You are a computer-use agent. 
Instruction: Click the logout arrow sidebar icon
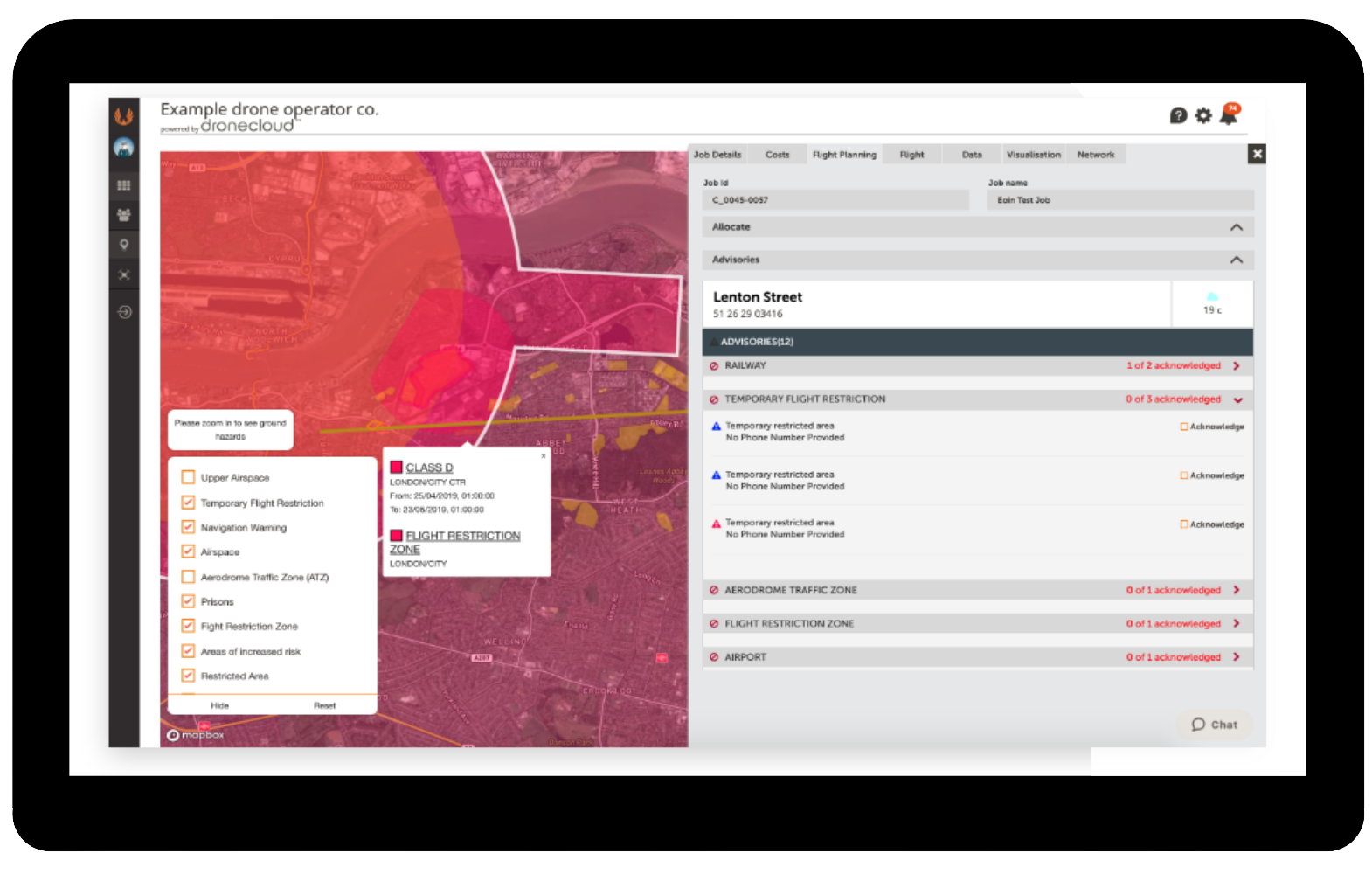coord(124,312)
